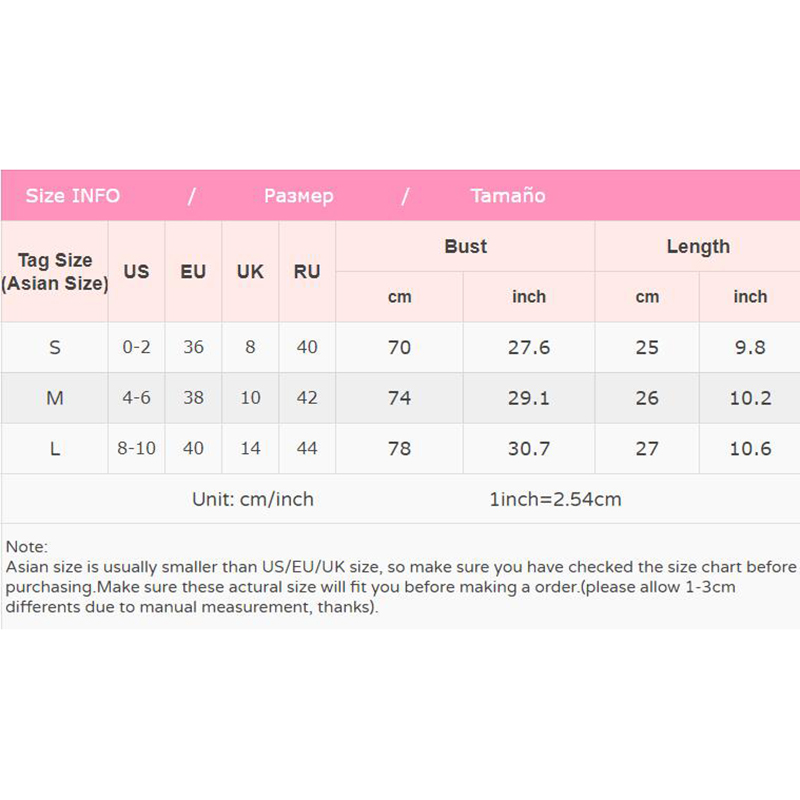Click the 78 cm bust value
Image resolution: width=800 pixels, height=800 pixels.
tap(399, 449)
